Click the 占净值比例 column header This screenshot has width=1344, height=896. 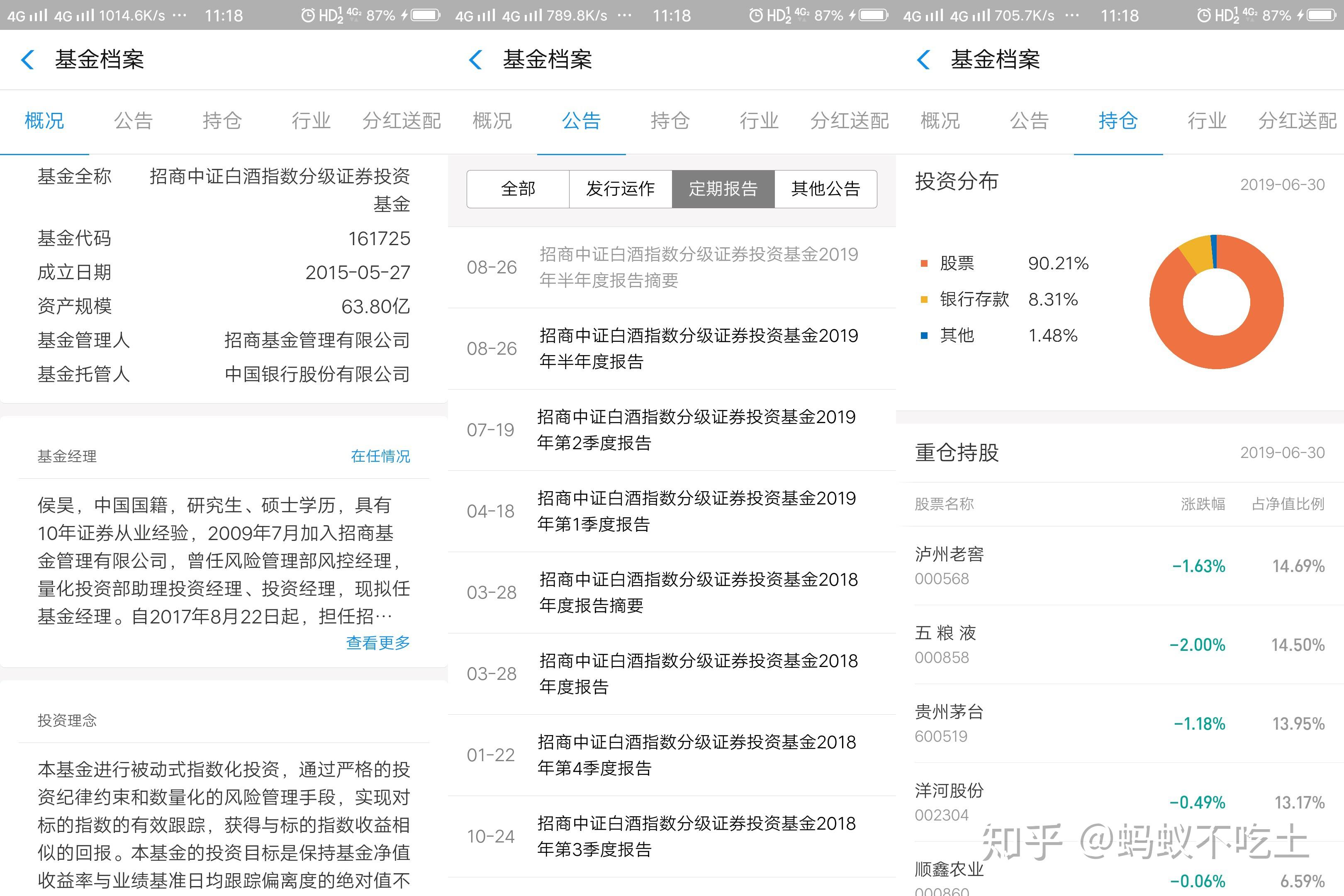click(1288, 504)
